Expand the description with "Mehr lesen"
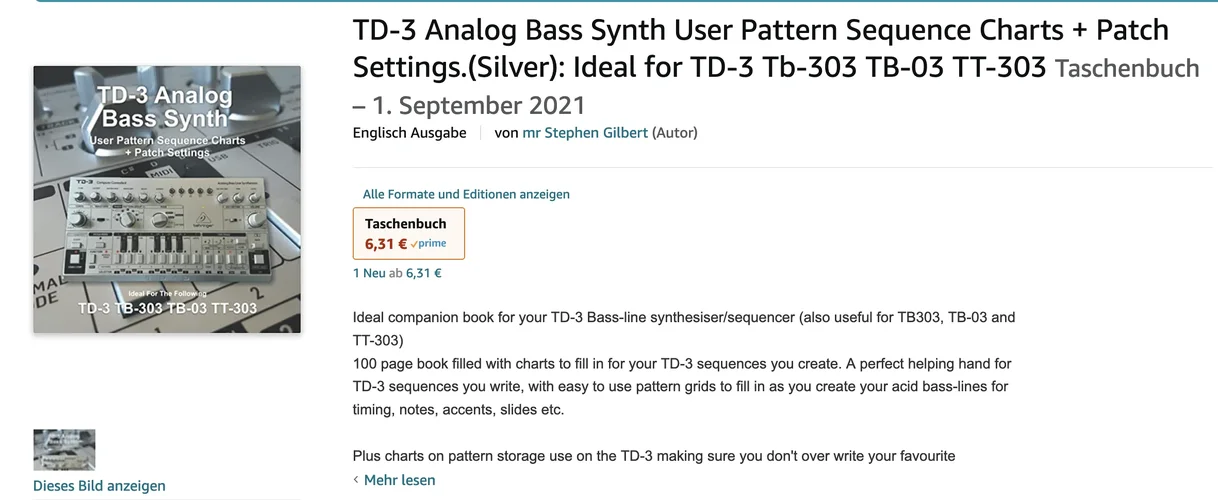The height and width of the screenshot is (500, 1218). click(399, 480)
